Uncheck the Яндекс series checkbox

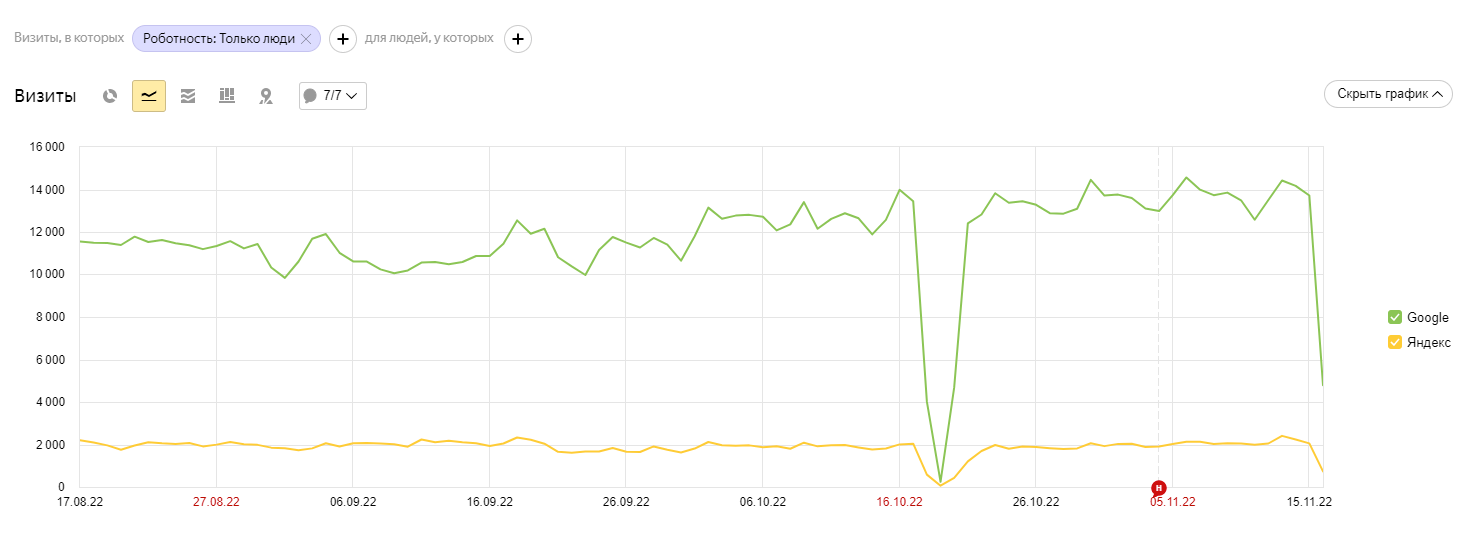click(x=1394, y=342)
